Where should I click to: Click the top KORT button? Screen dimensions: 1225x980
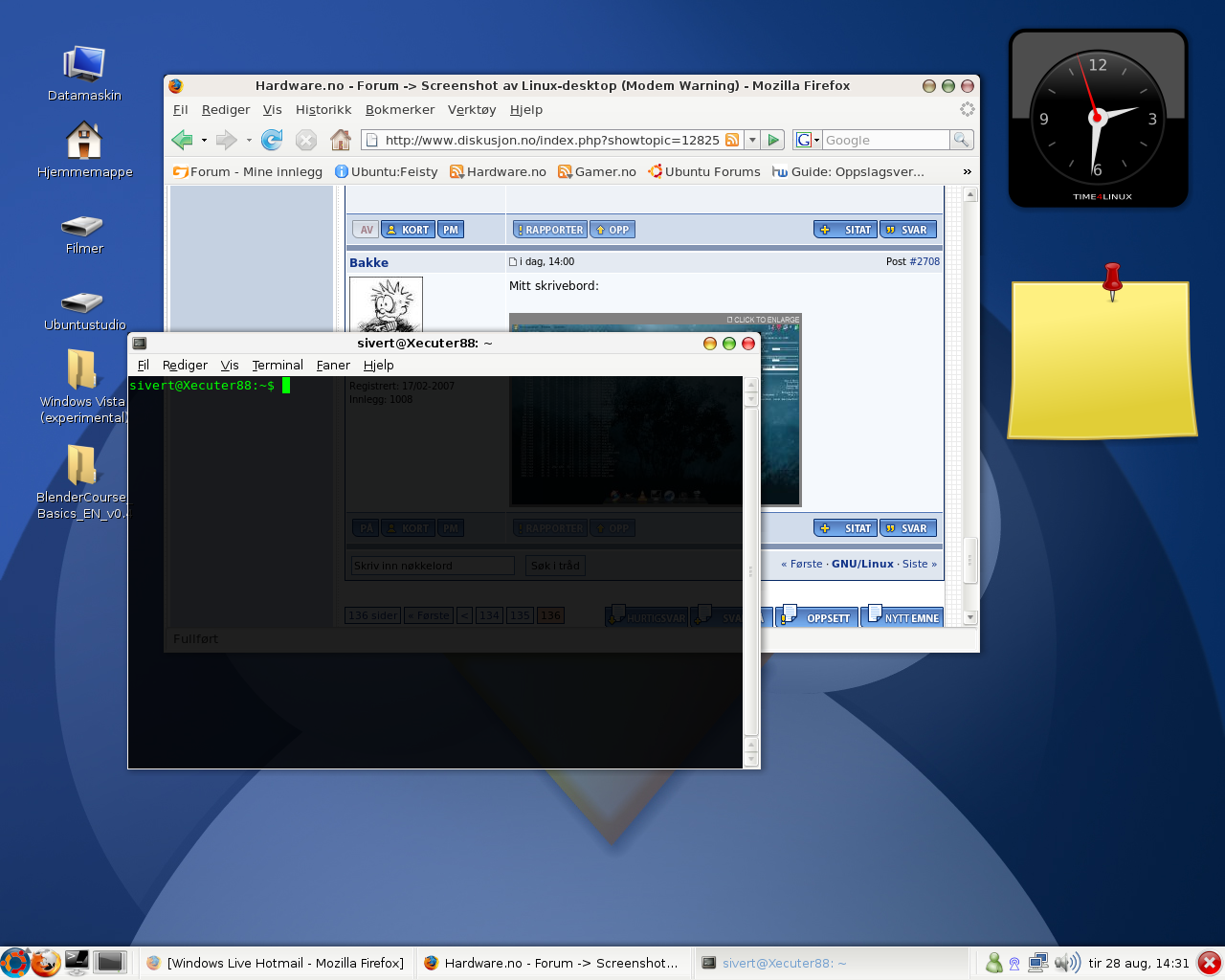pyautogui.click(x=409, y=230)
